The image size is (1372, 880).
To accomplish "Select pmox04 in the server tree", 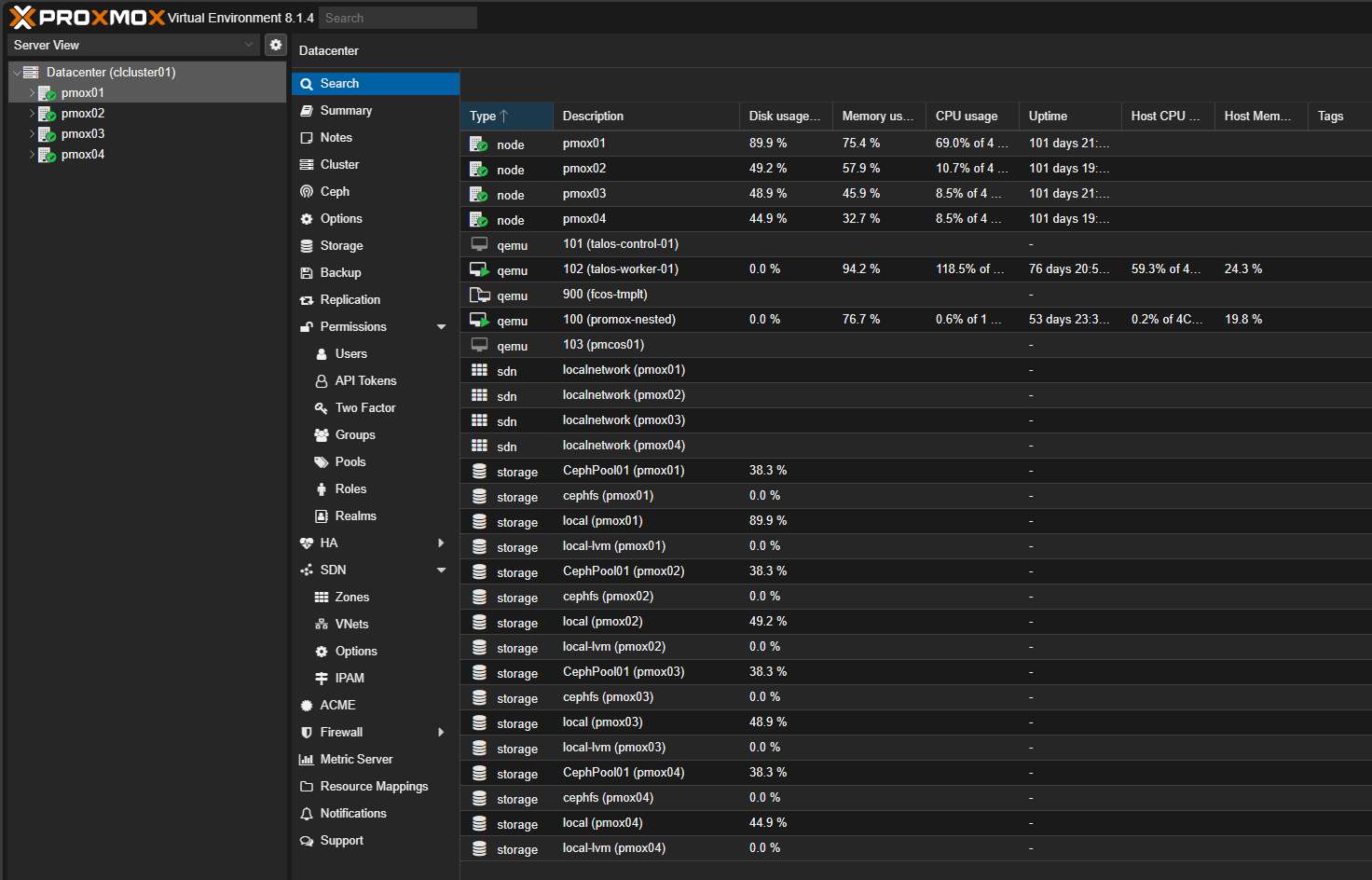I will [83, 155].
